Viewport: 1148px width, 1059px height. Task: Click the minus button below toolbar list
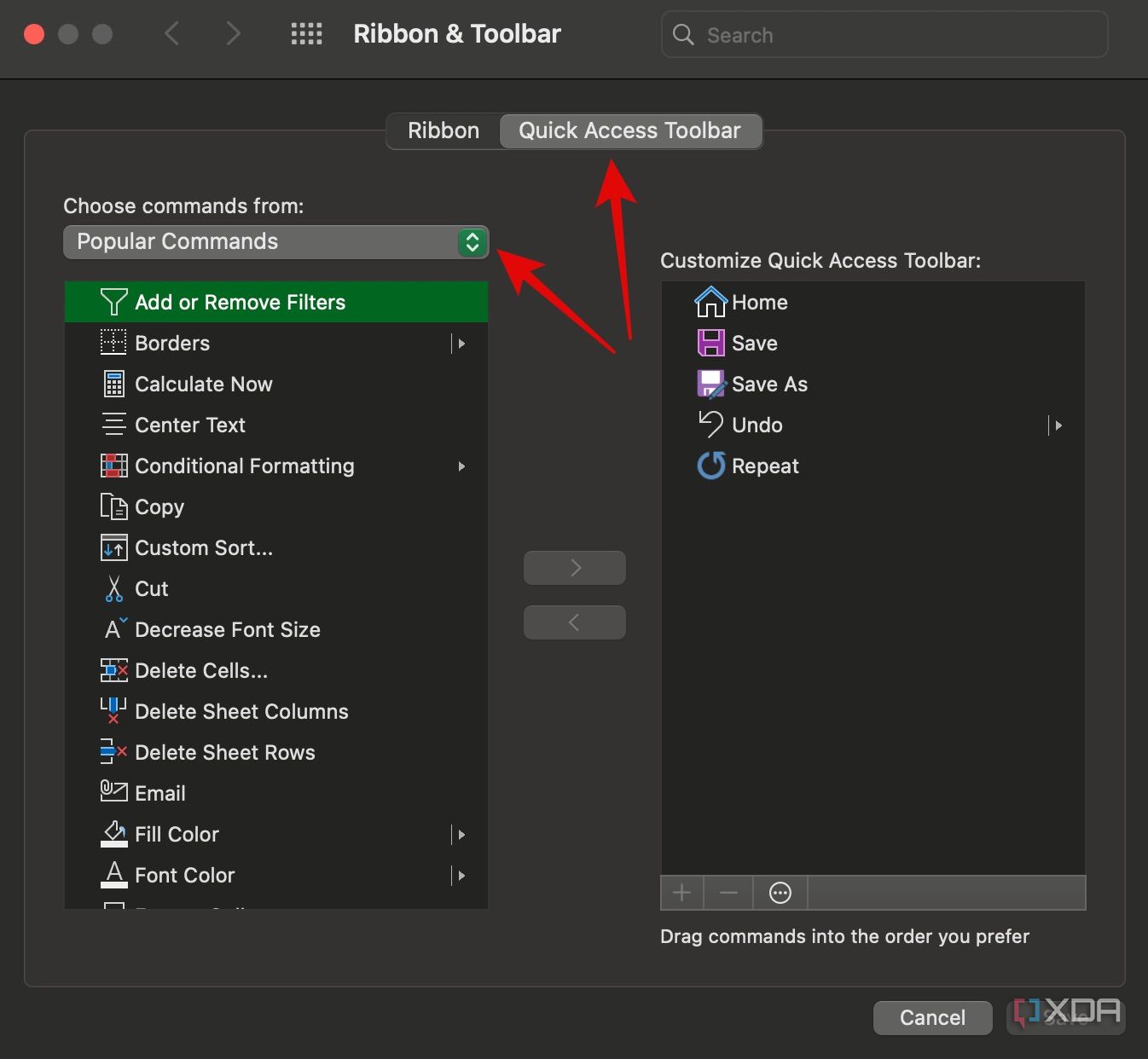click(x=728, y=893)
